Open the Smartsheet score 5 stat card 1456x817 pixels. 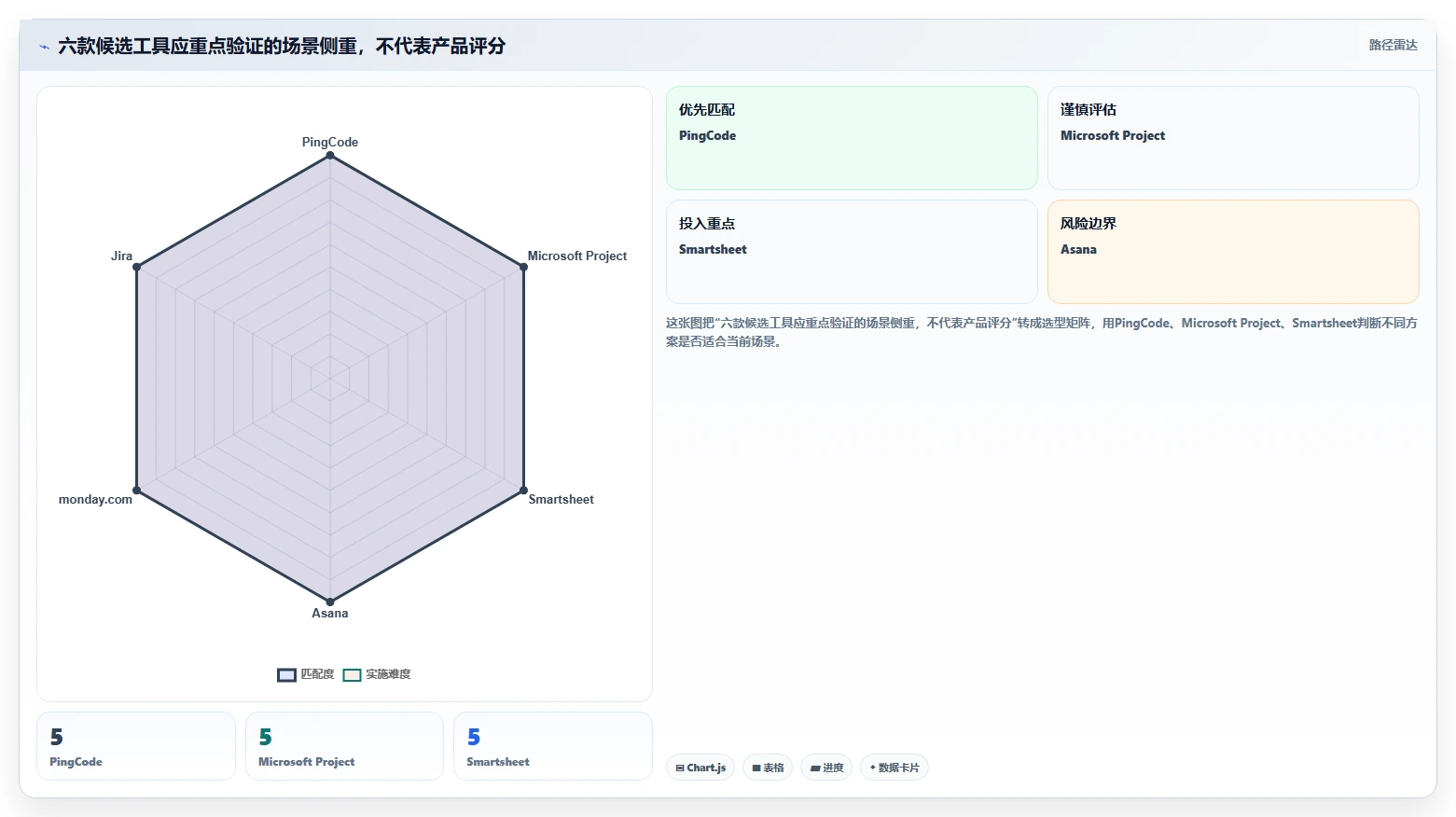(x=553, y=746)
